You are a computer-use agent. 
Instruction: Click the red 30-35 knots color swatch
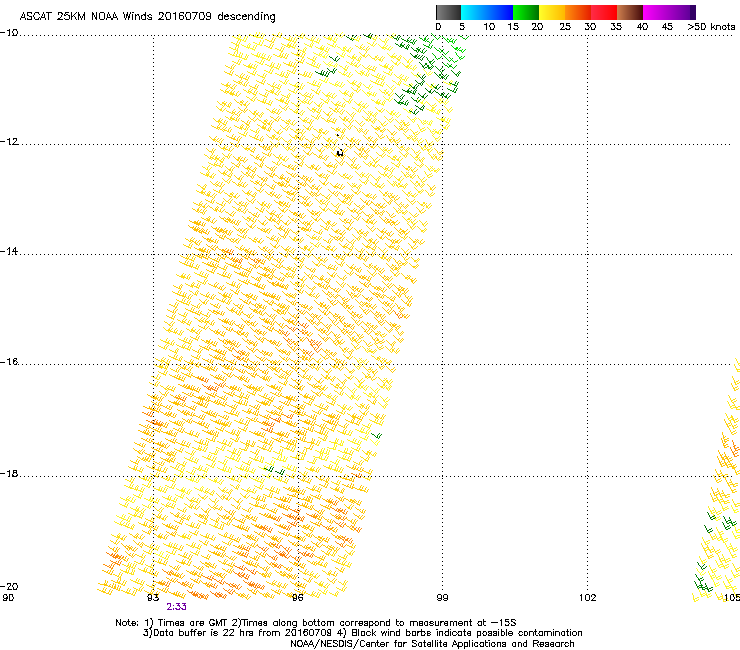pos(604,12)
